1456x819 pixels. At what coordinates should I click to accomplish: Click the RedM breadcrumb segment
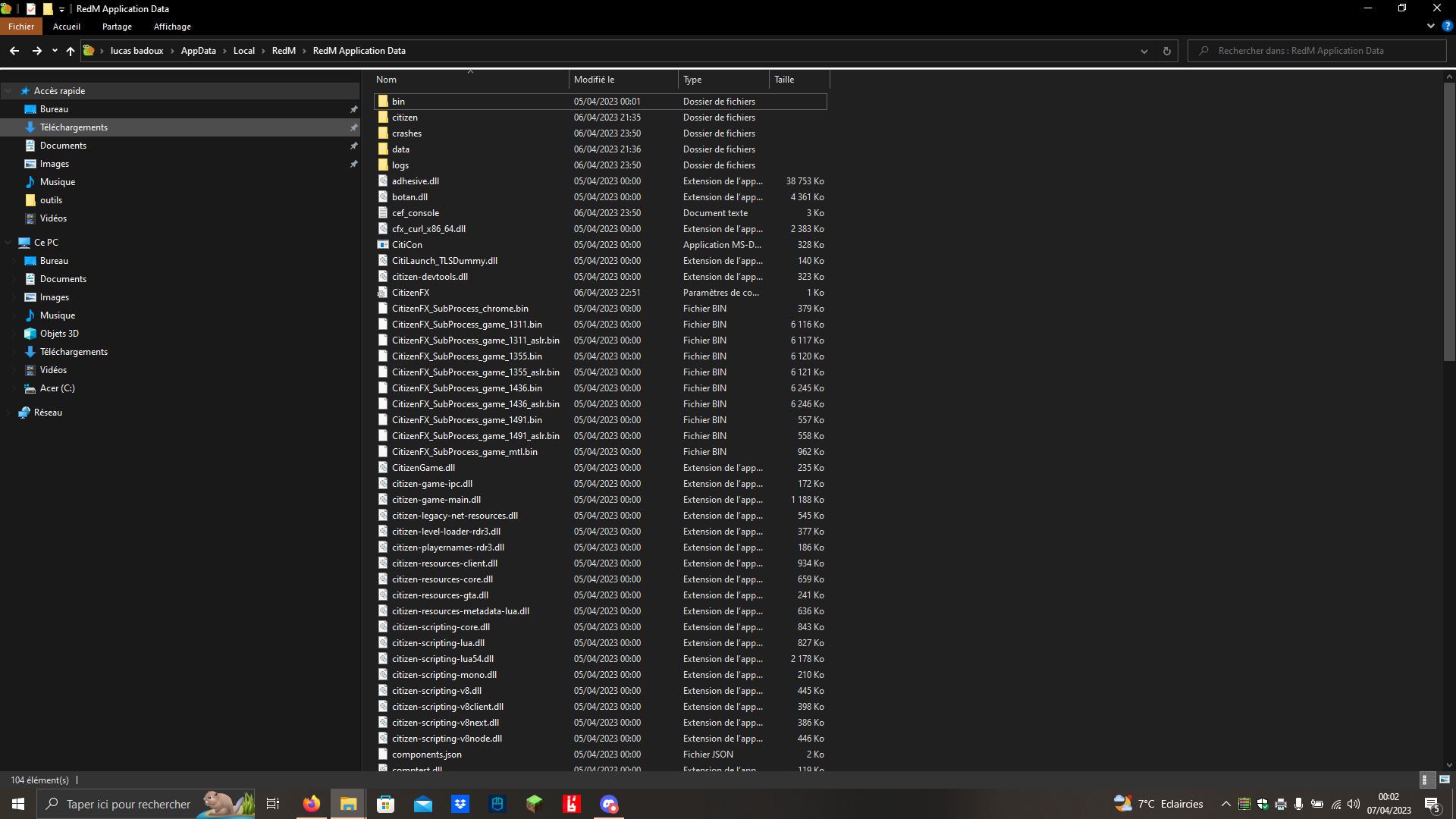[x=284, y=51]
